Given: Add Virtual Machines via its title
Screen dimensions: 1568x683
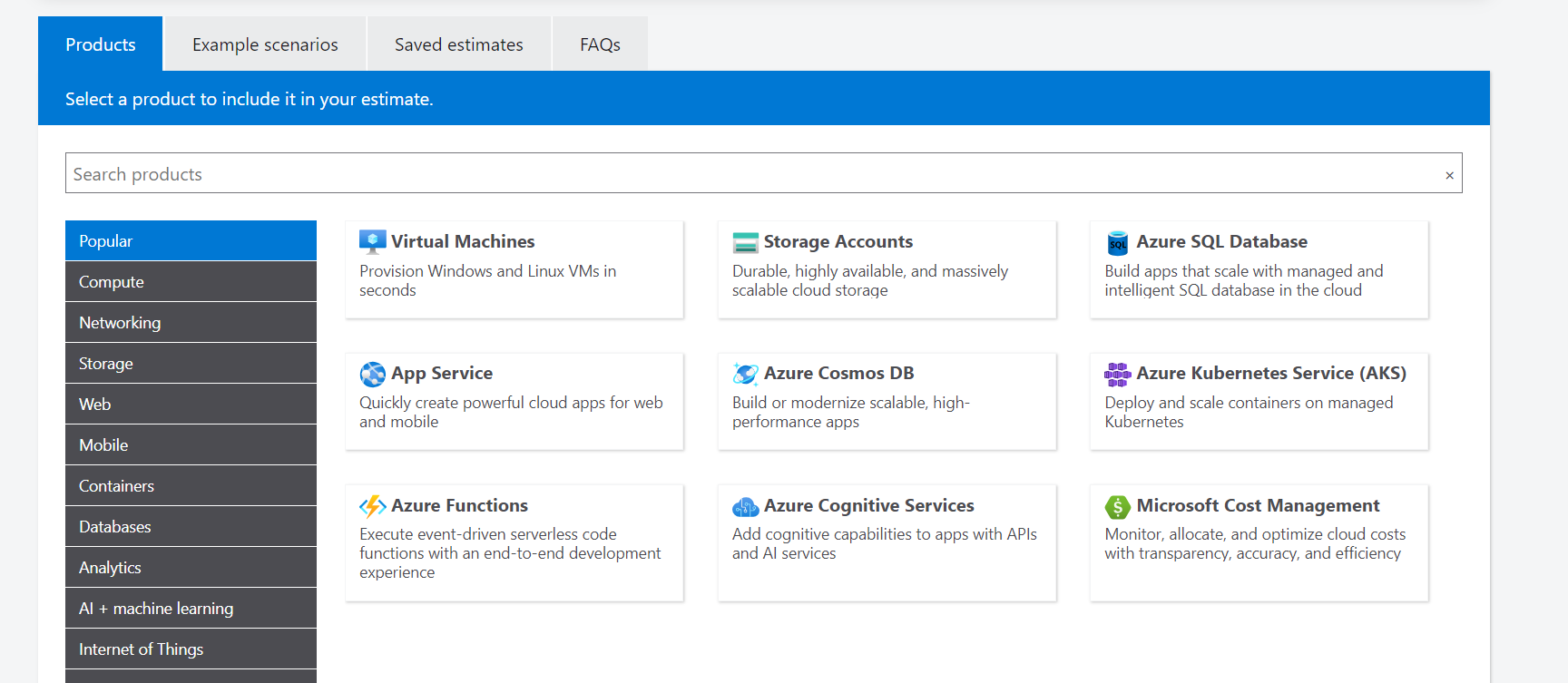Looking at the screenshot, I should pyautogui.click(x=463, y=241).
